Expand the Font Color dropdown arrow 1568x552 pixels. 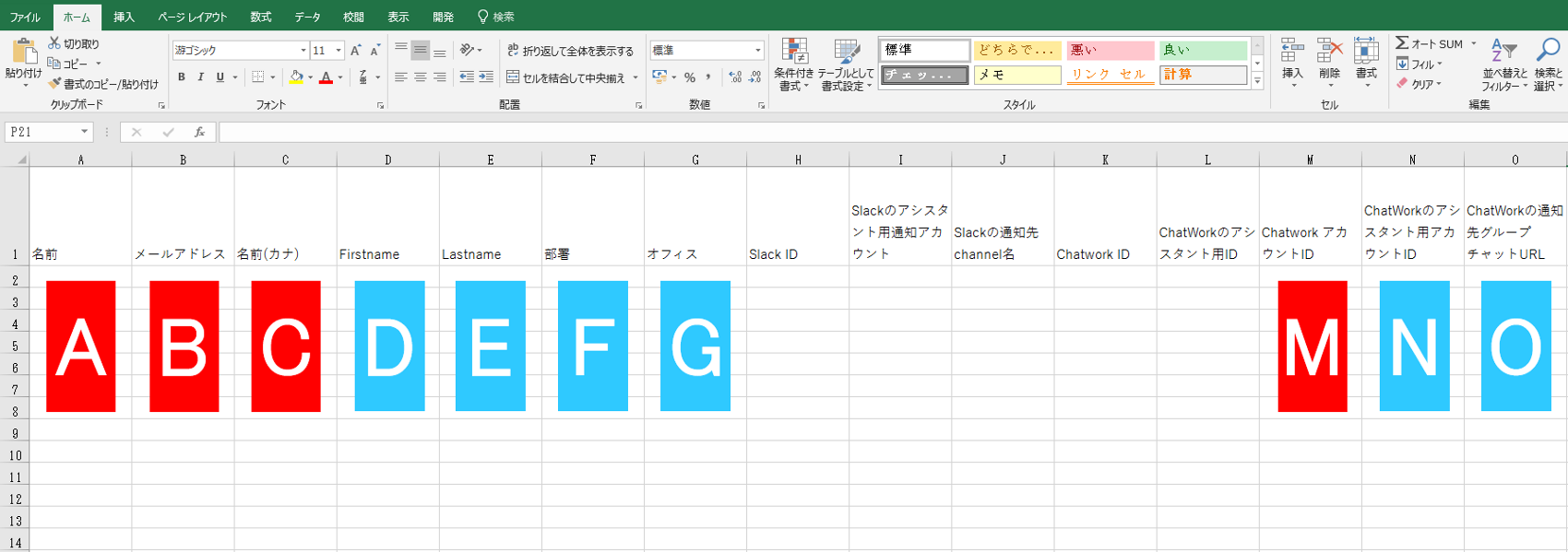tap(339, 77)
